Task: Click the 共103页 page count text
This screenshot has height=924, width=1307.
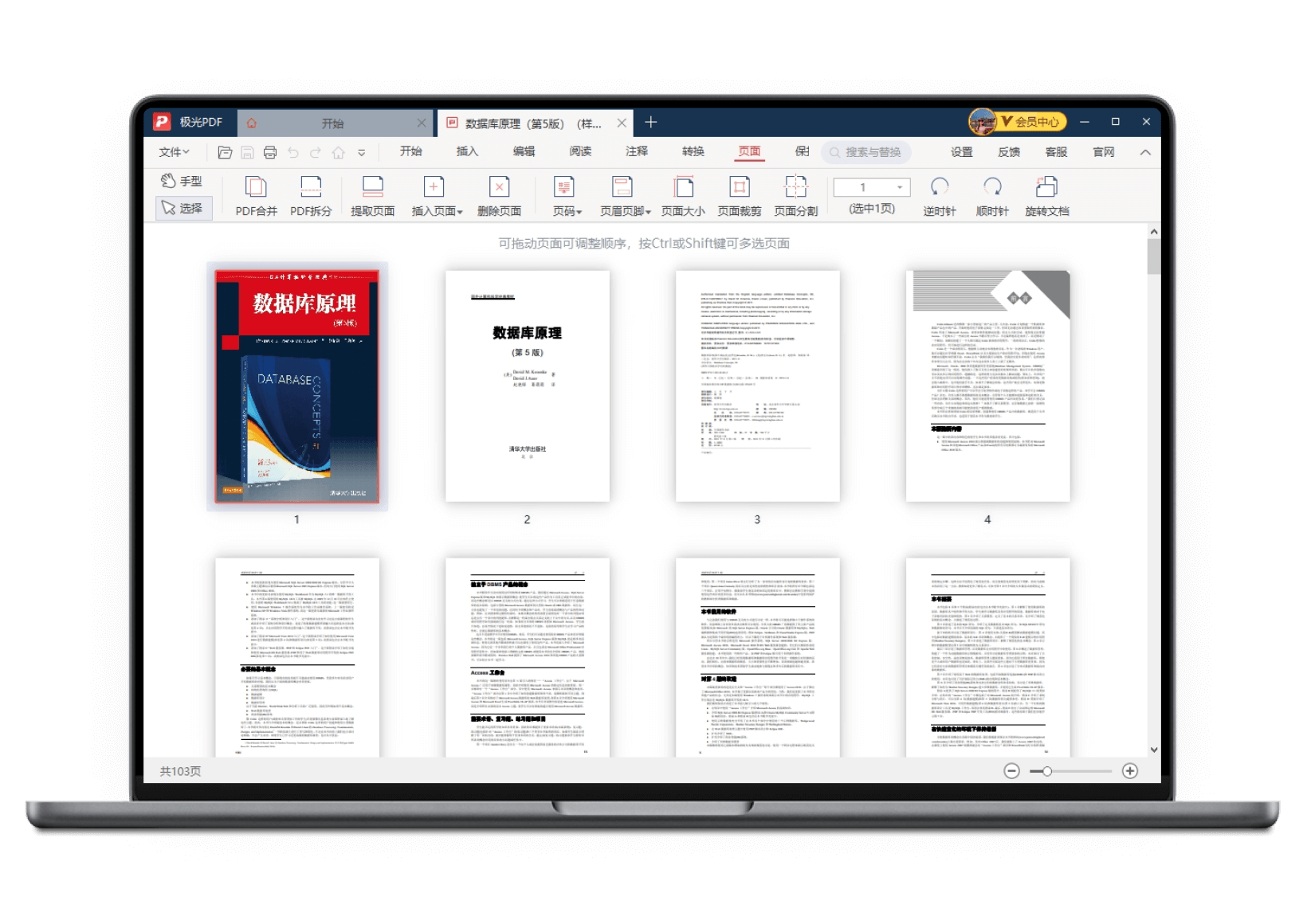Action: coord(180,771)
